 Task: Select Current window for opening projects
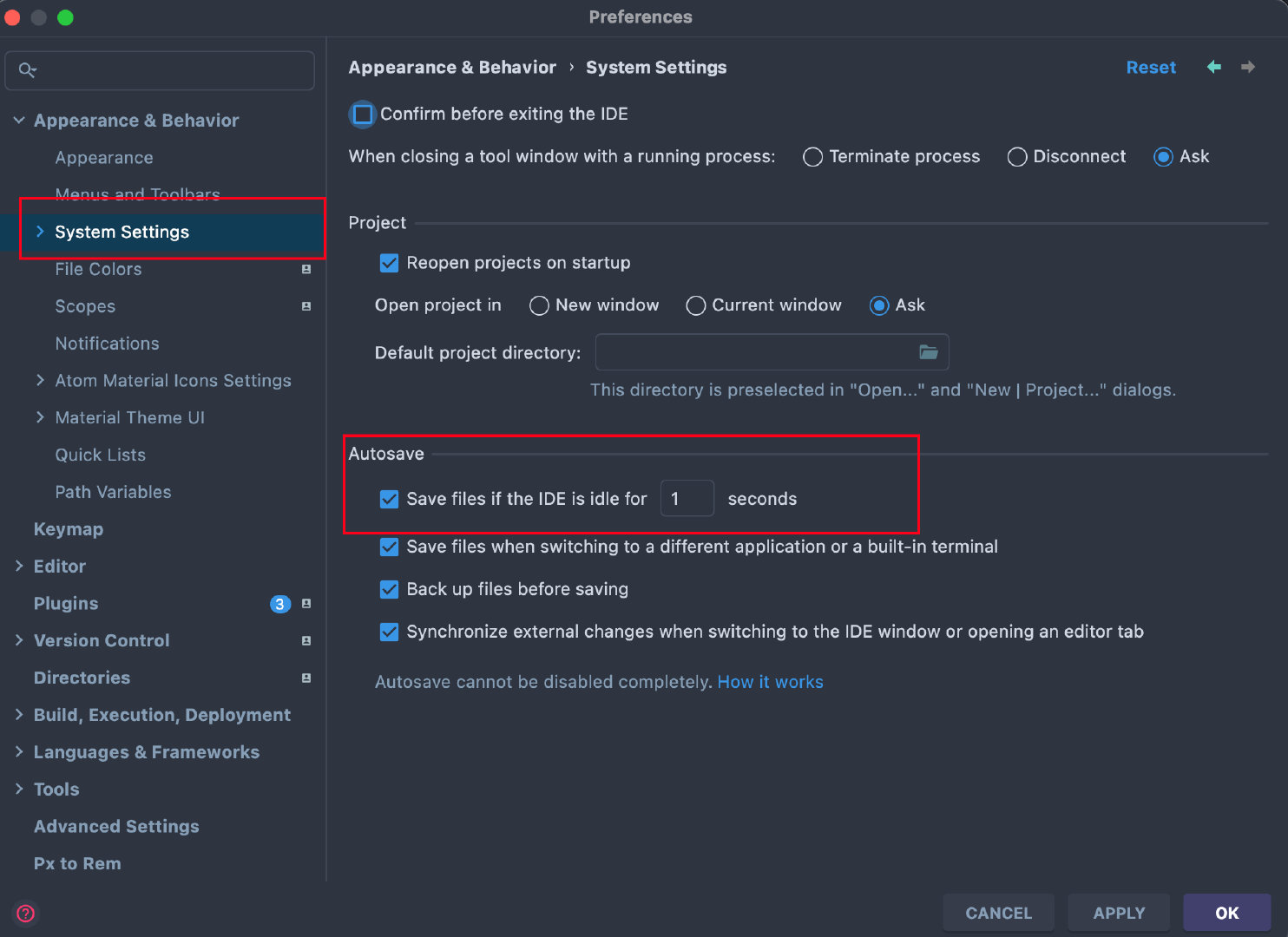point(695,305)
